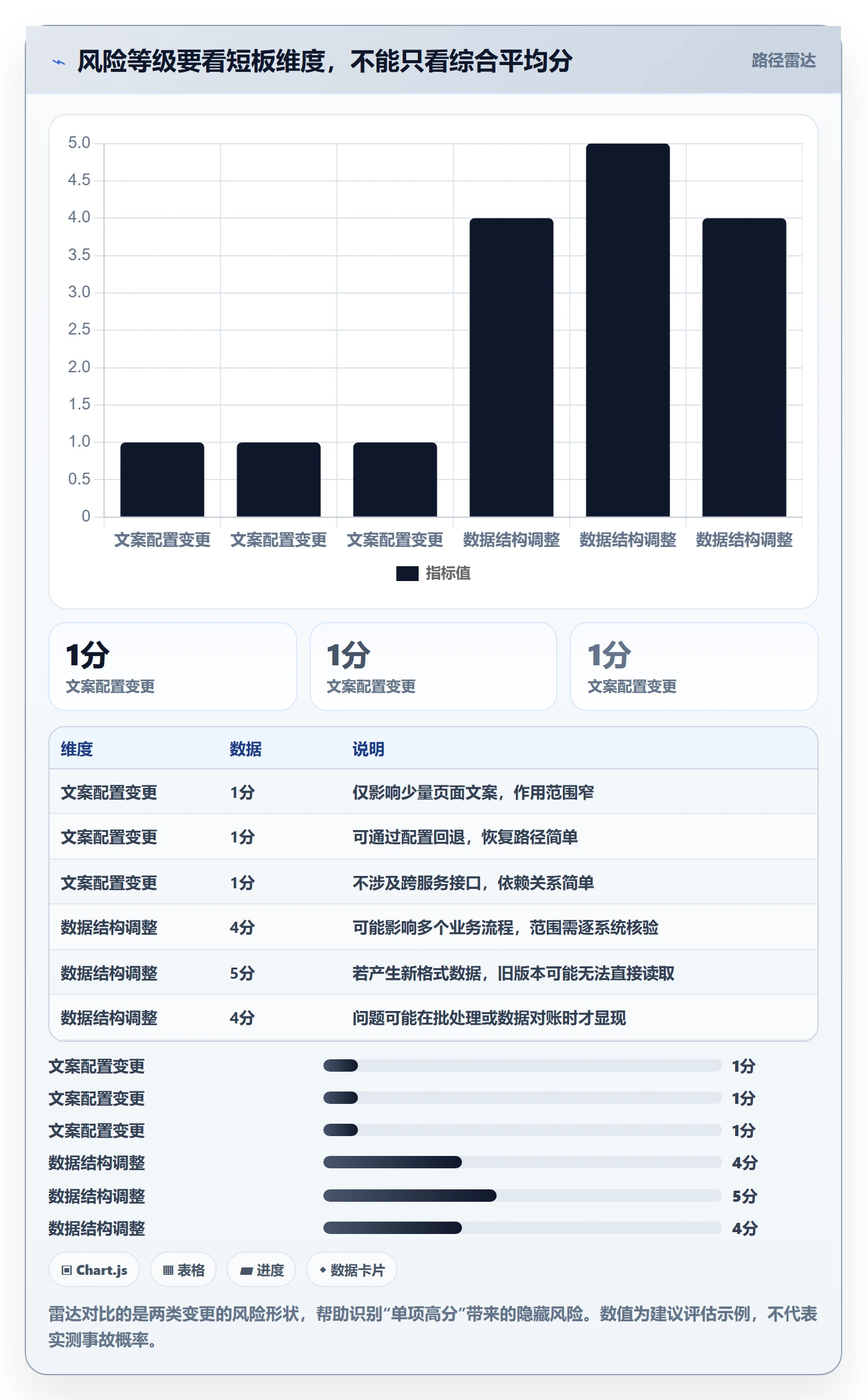Click the bar icon in the 进度 chip
This screenshot has width=867, height=1400.
pyautogui.click(x=246, y=1271)
